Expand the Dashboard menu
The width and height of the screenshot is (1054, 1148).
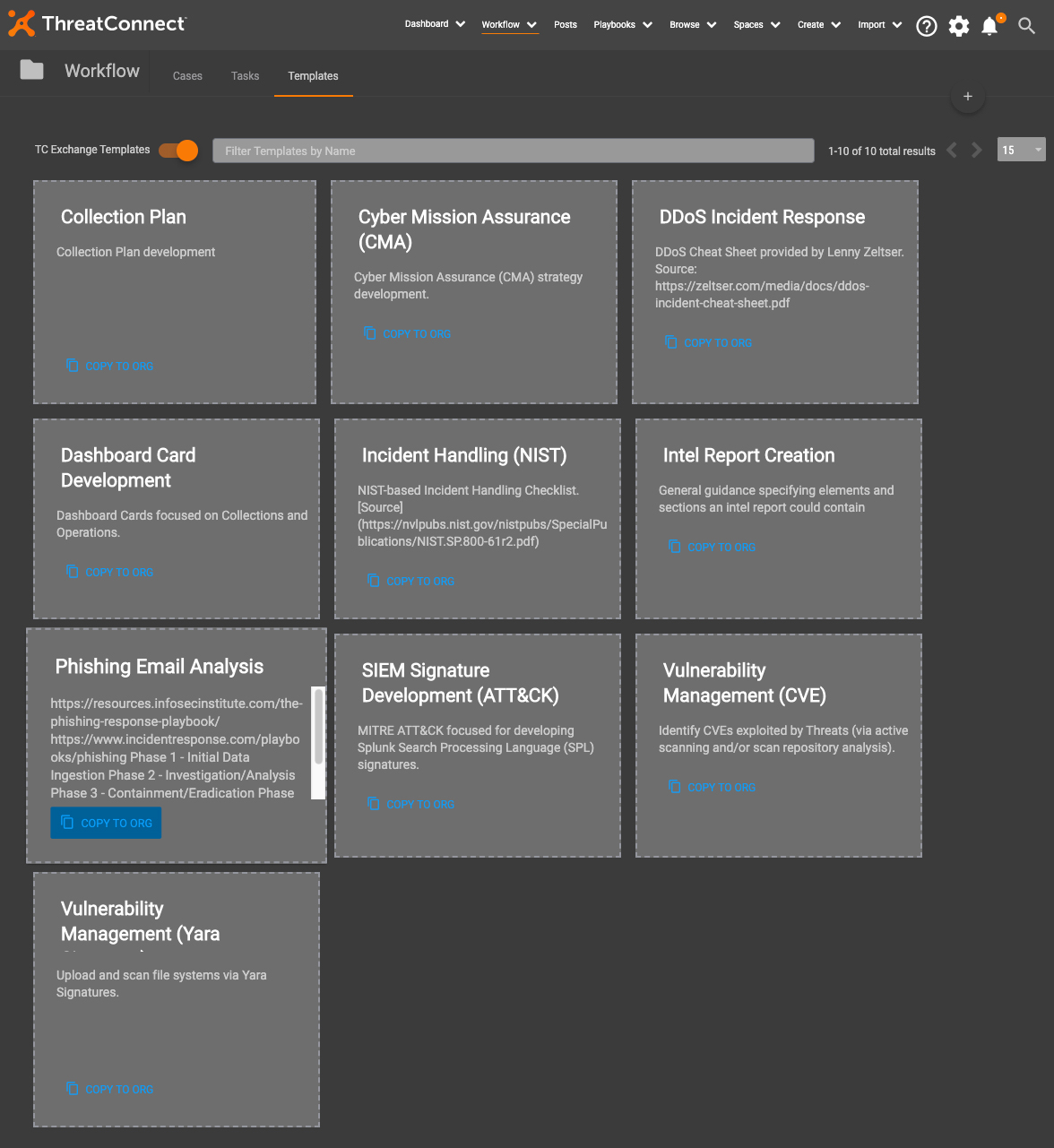(x=436, y=24)
